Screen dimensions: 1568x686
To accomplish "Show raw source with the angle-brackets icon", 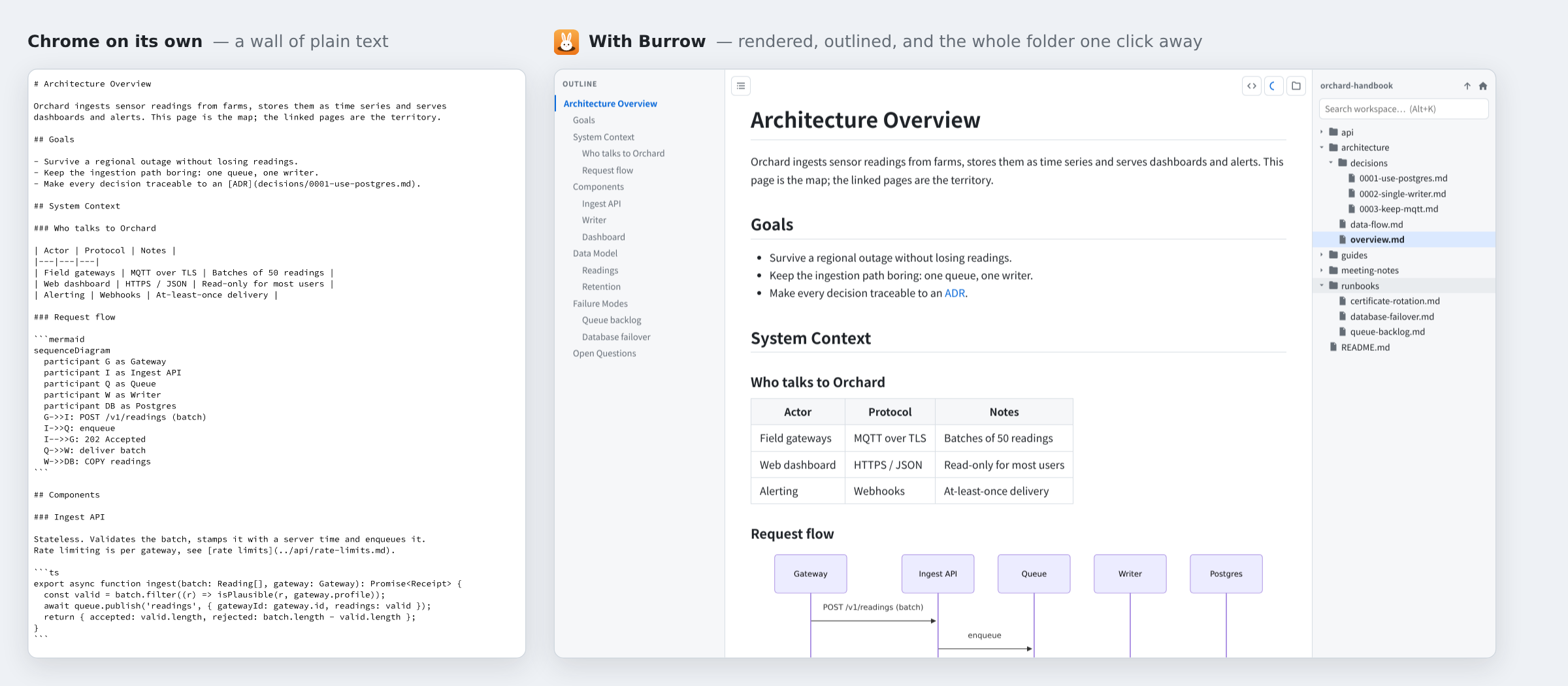I will (1252, 86).
